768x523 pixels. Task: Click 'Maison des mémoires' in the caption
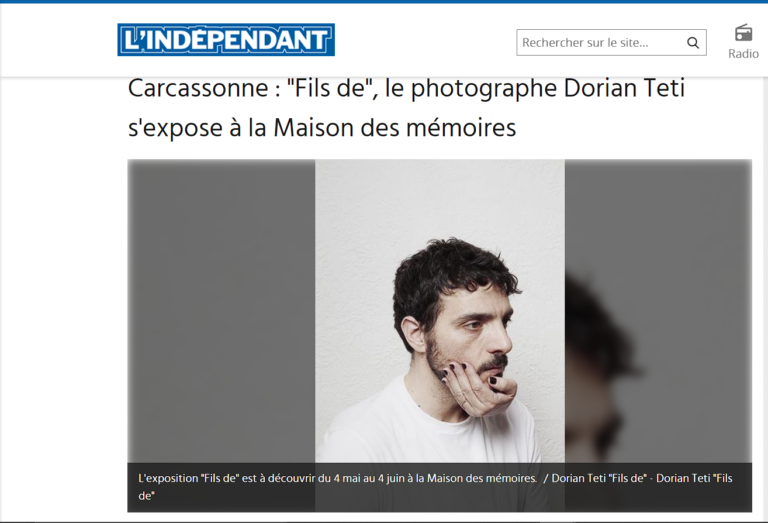click(481, 478)
